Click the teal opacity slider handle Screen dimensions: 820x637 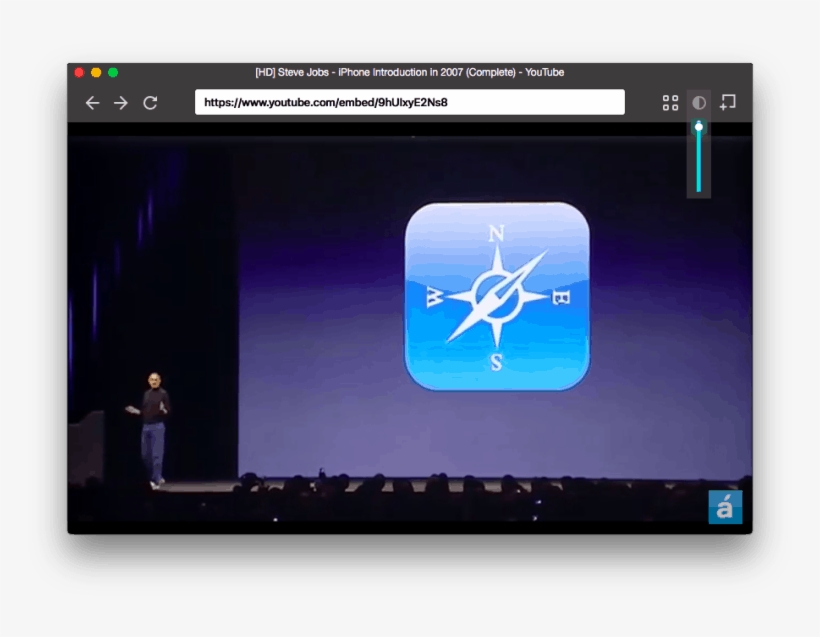[698, 126]
